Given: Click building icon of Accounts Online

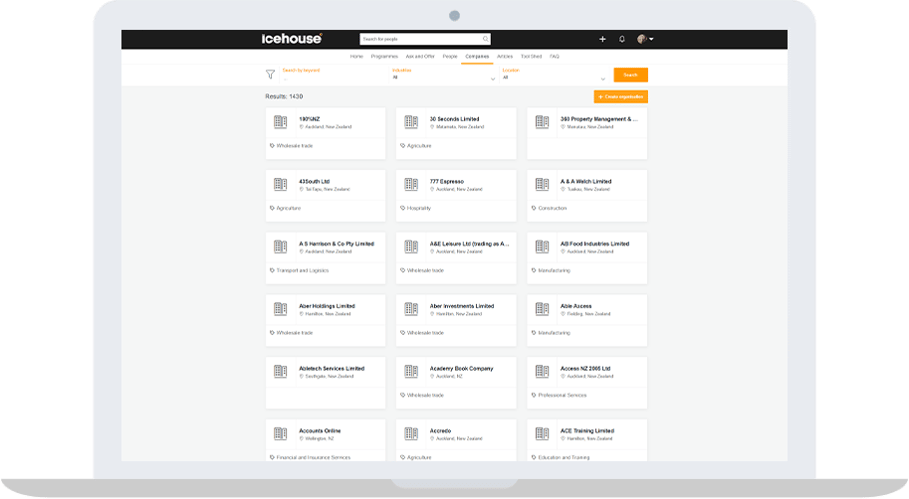Looking at the screenshot, I should (x=281, y=434).
